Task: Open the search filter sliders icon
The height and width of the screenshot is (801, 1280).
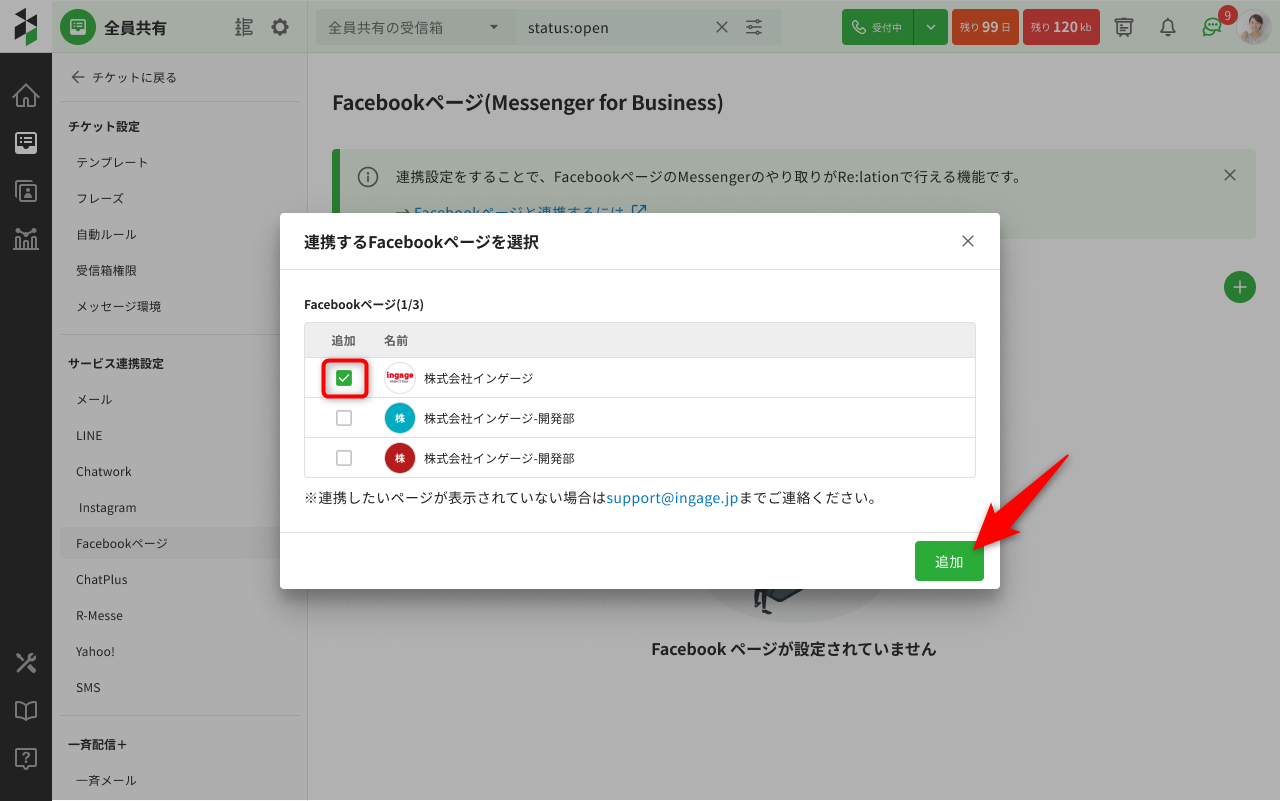Action: click(x=754, y=27)
